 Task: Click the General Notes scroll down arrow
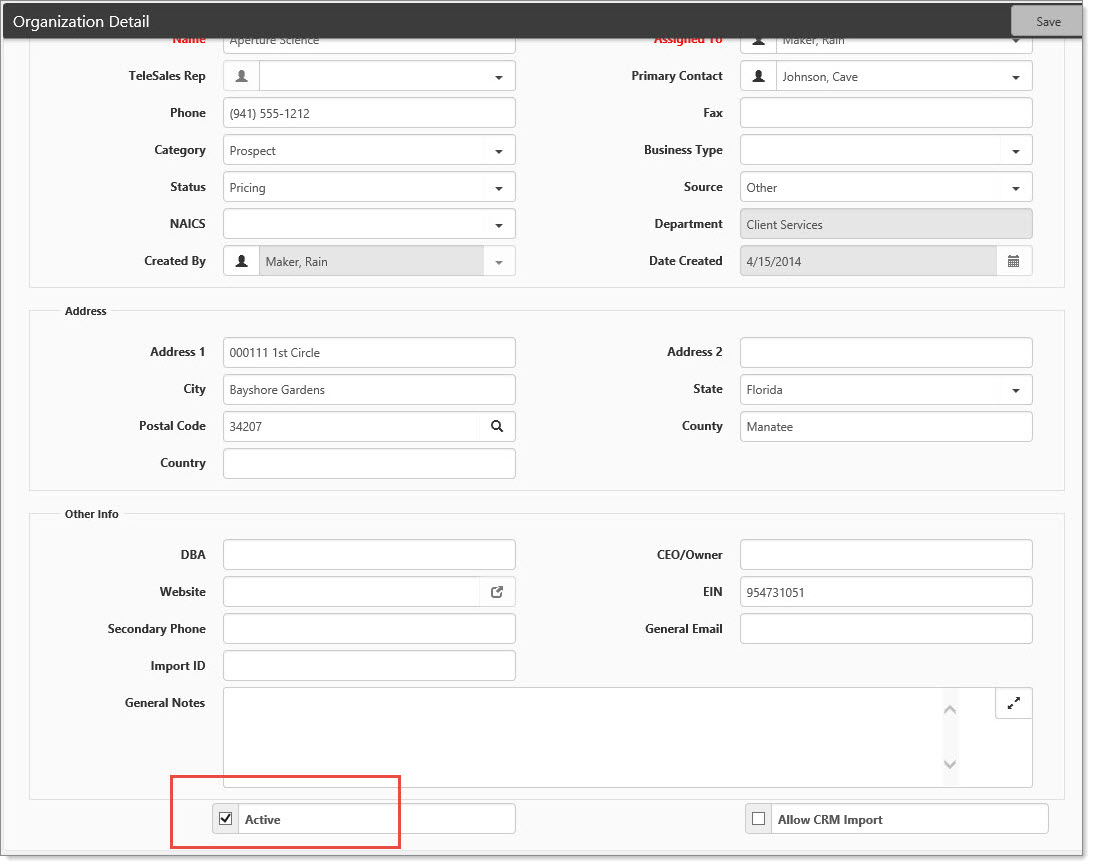point(949,764)
